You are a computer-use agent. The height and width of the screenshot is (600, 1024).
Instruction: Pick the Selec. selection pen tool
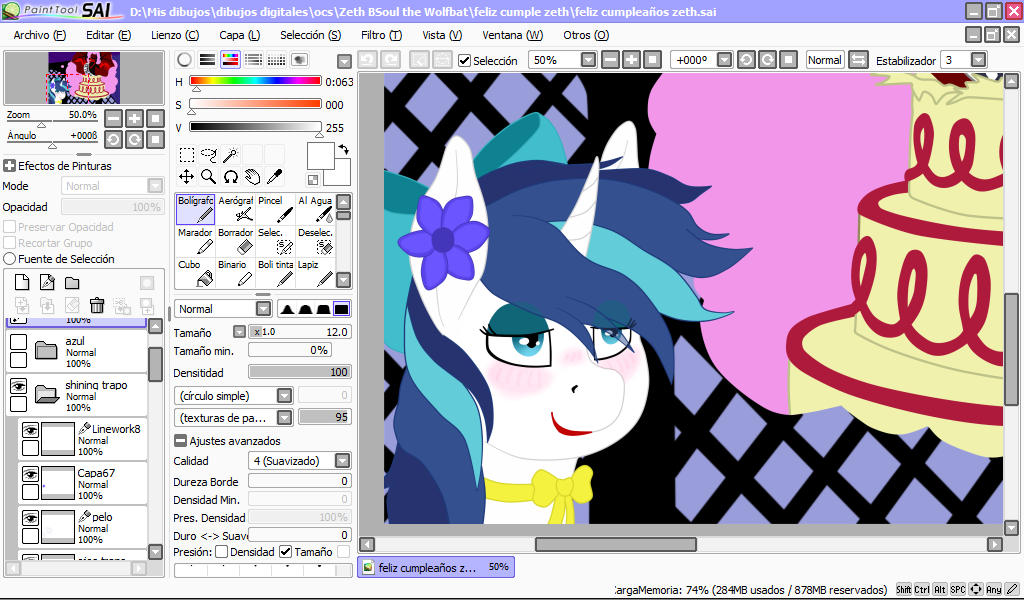pos(275,241)
